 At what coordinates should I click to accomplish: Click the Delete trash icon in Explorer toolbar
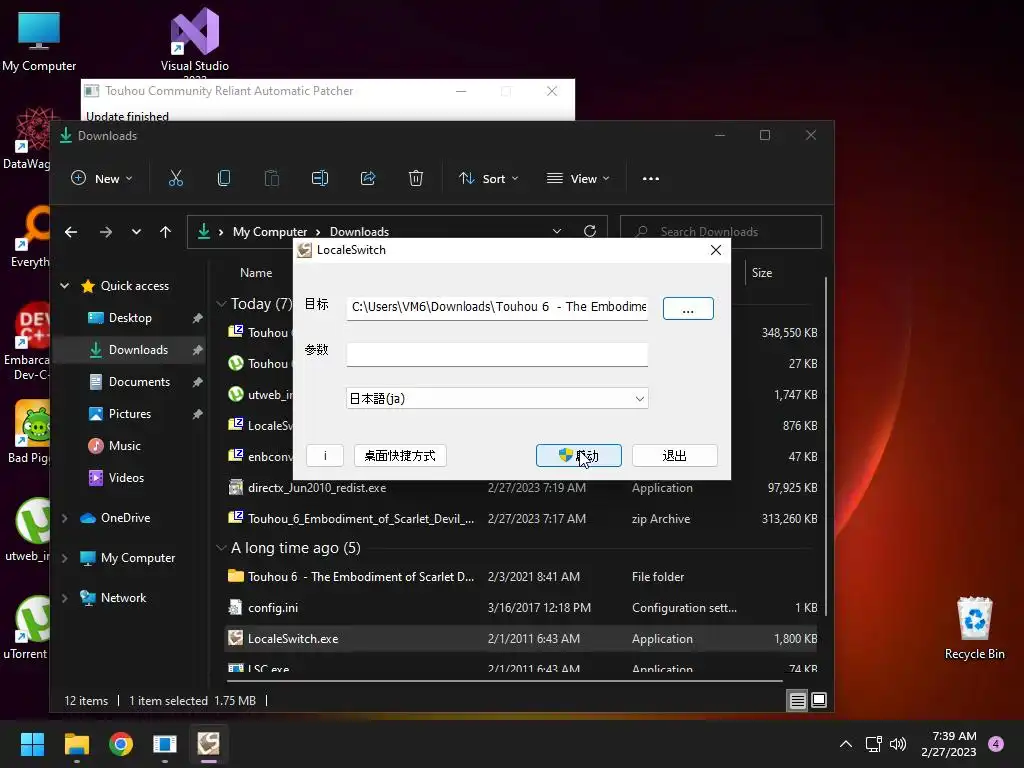(x=416, y=178)
